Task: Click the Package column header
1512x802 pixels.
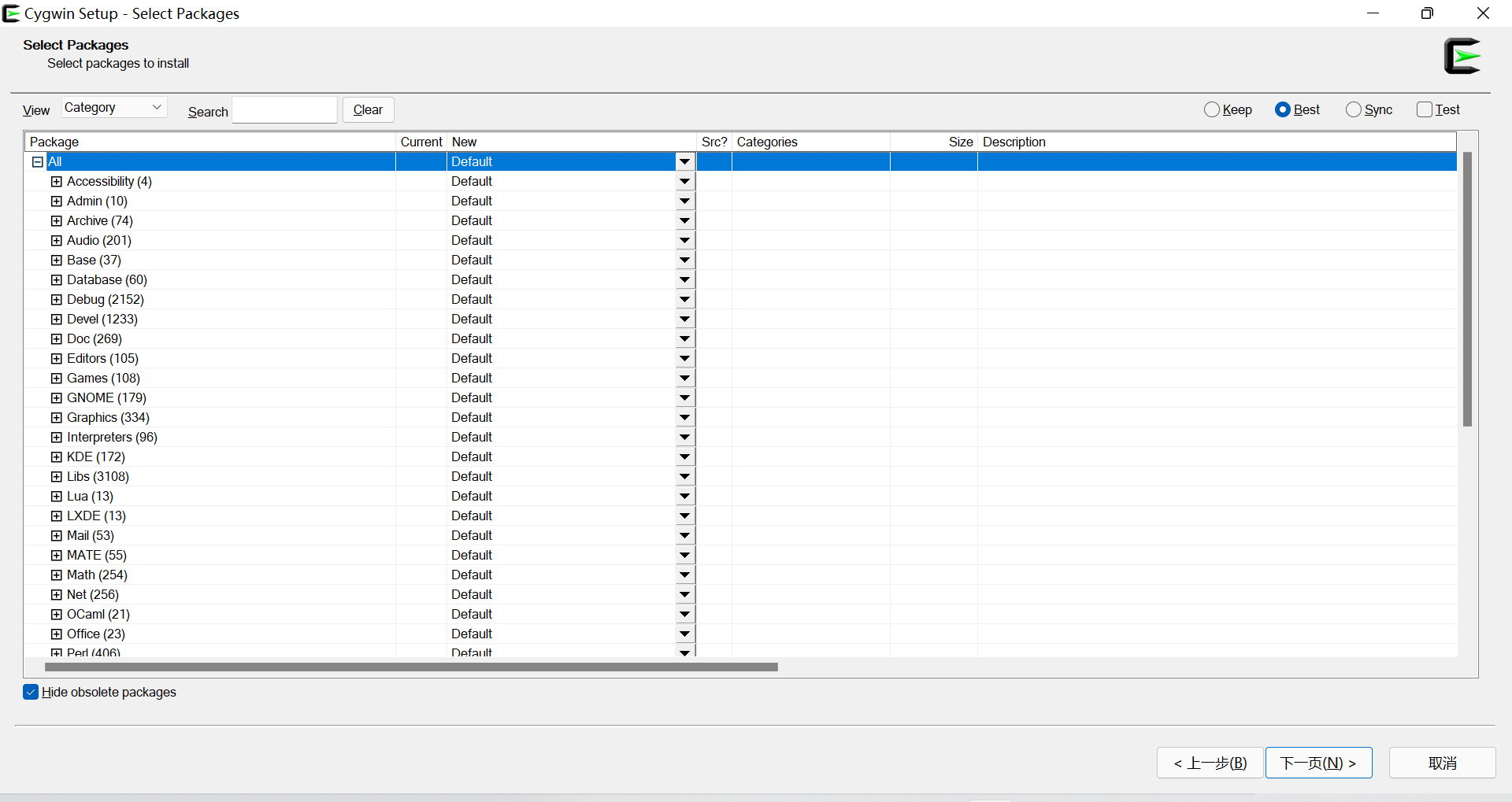Action: (x=210, y=142)
